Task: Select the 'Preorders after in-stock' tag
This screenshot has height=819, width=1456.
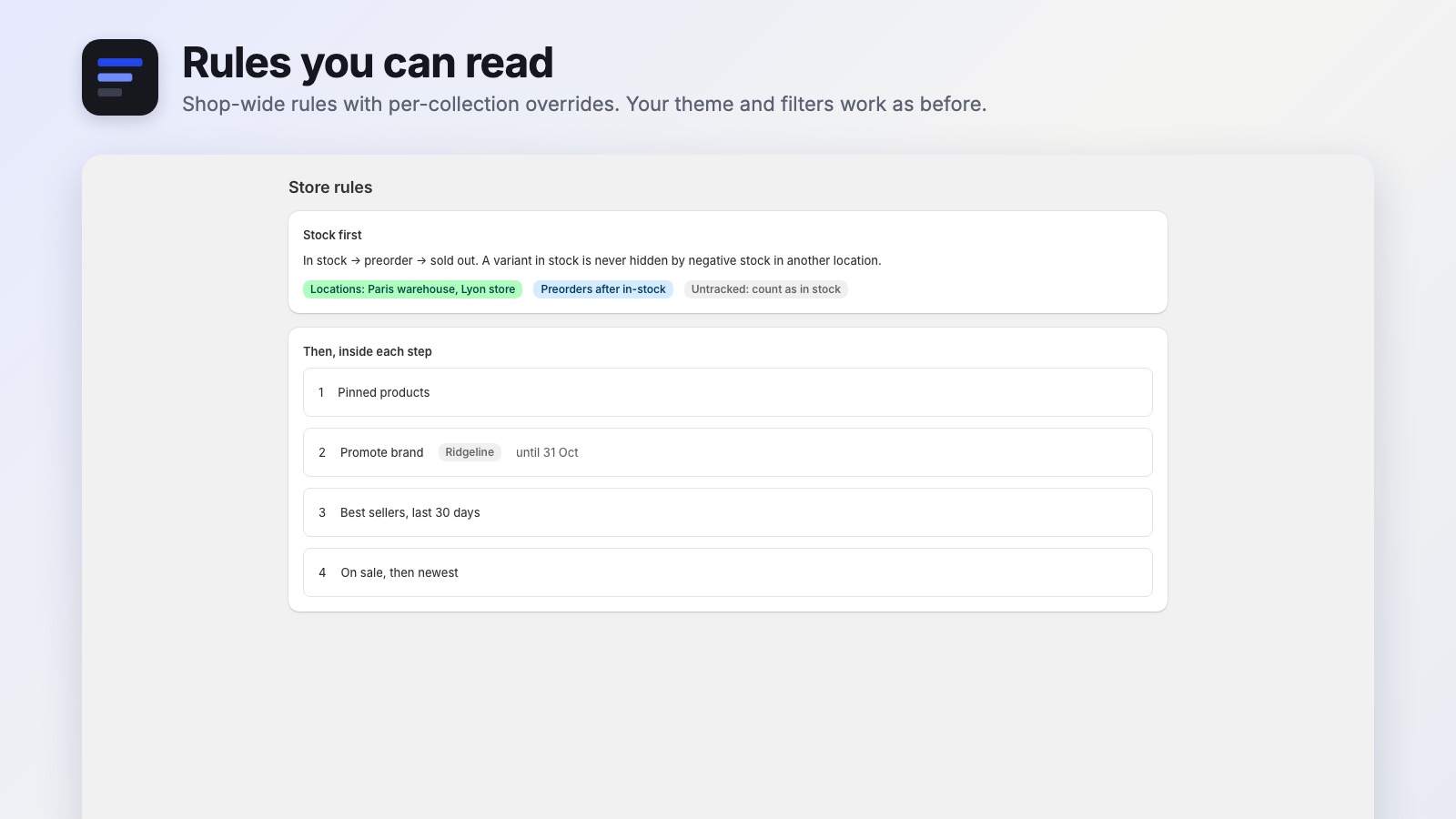Action: coord(603,289)
